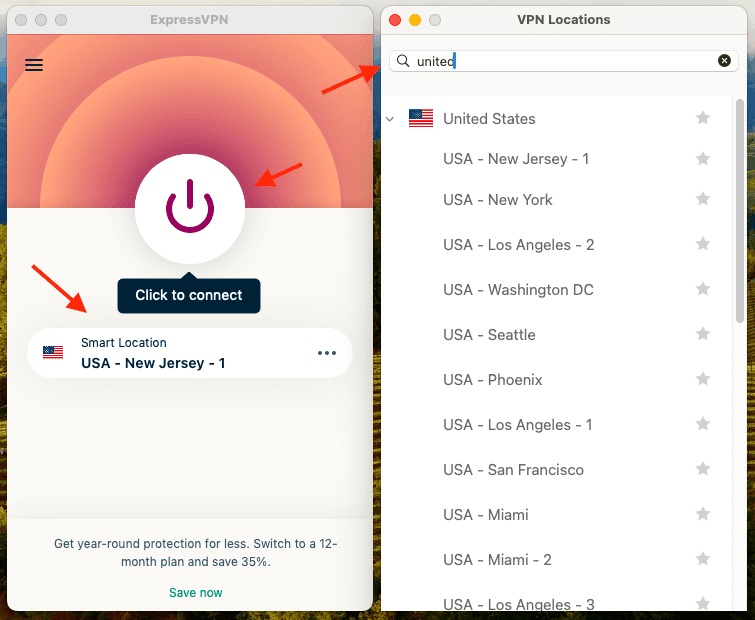Star the USA - Los Angeles - 1 location
Screen dimensions: 755x620
703,424
